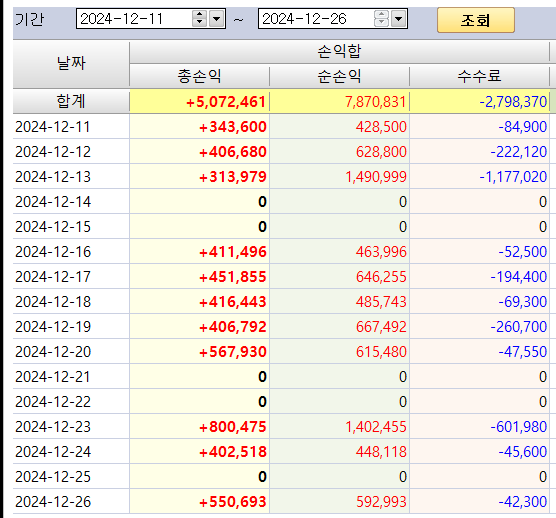Viewport: 556px width, 518px height.
Task: Open the start date 2024-12-11 dropdown
Action: pos(217,19)
